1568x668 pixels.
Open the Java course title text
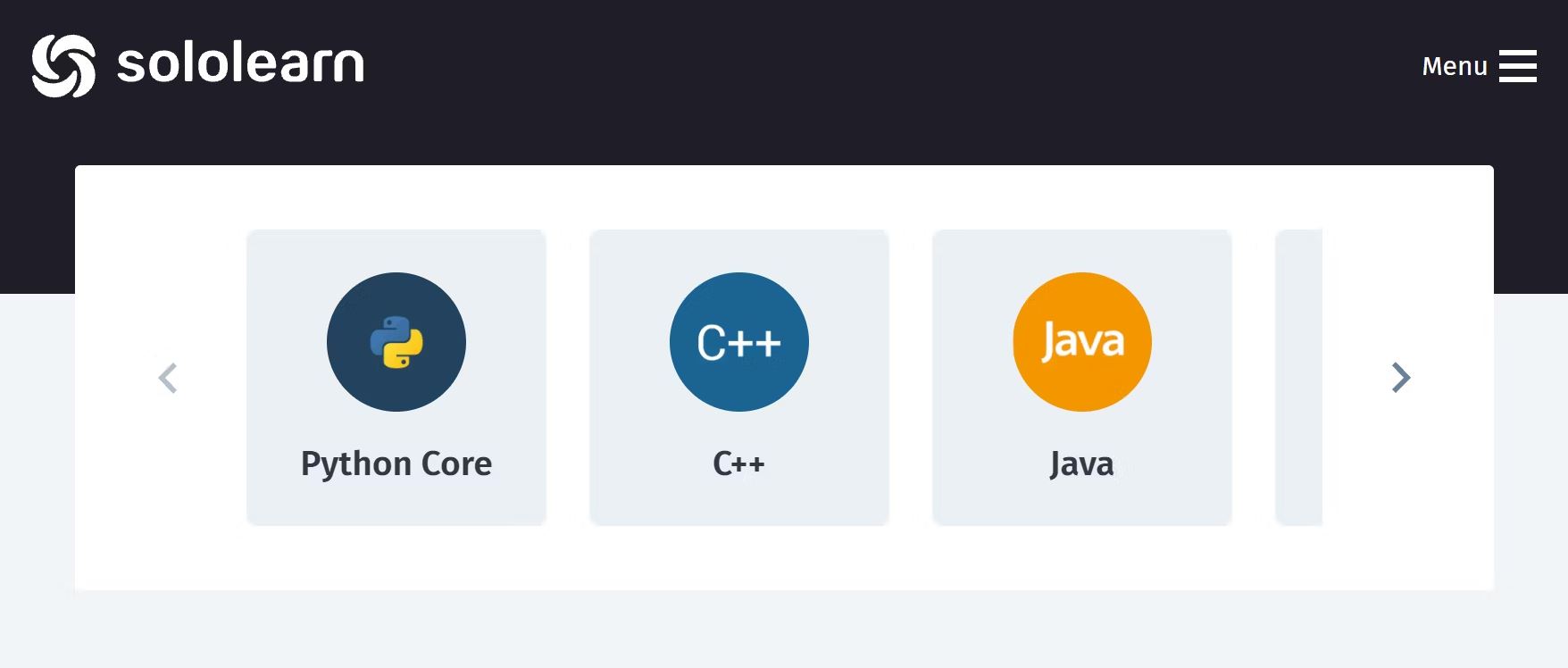point(1082,463)
